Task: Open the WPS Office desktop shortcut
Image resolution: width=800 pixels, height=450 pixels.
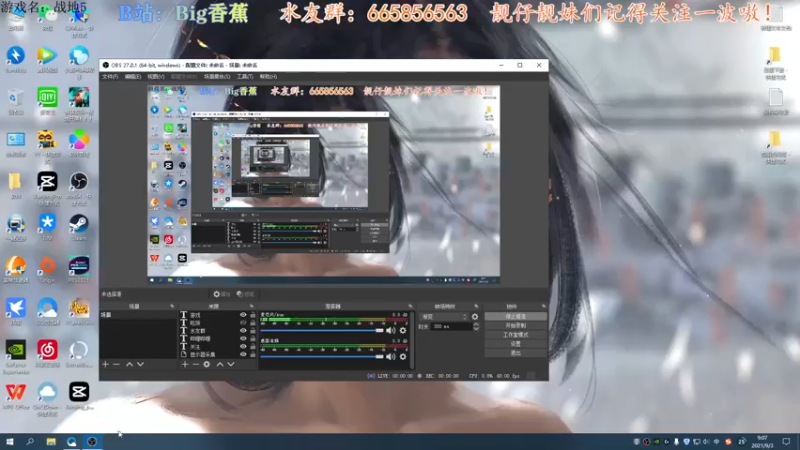Action: 16,396
